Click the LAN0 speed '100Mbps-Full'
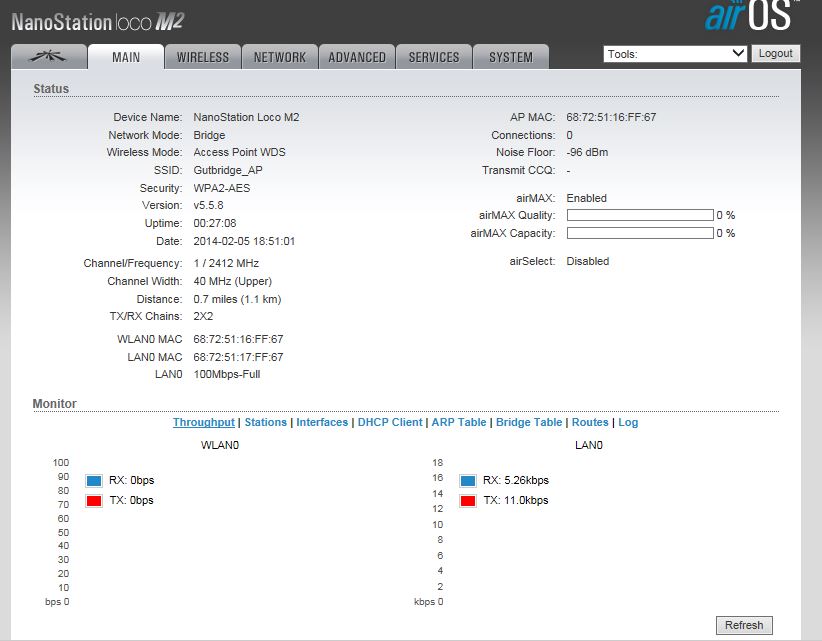822x641 pixels. pos(227,374)
